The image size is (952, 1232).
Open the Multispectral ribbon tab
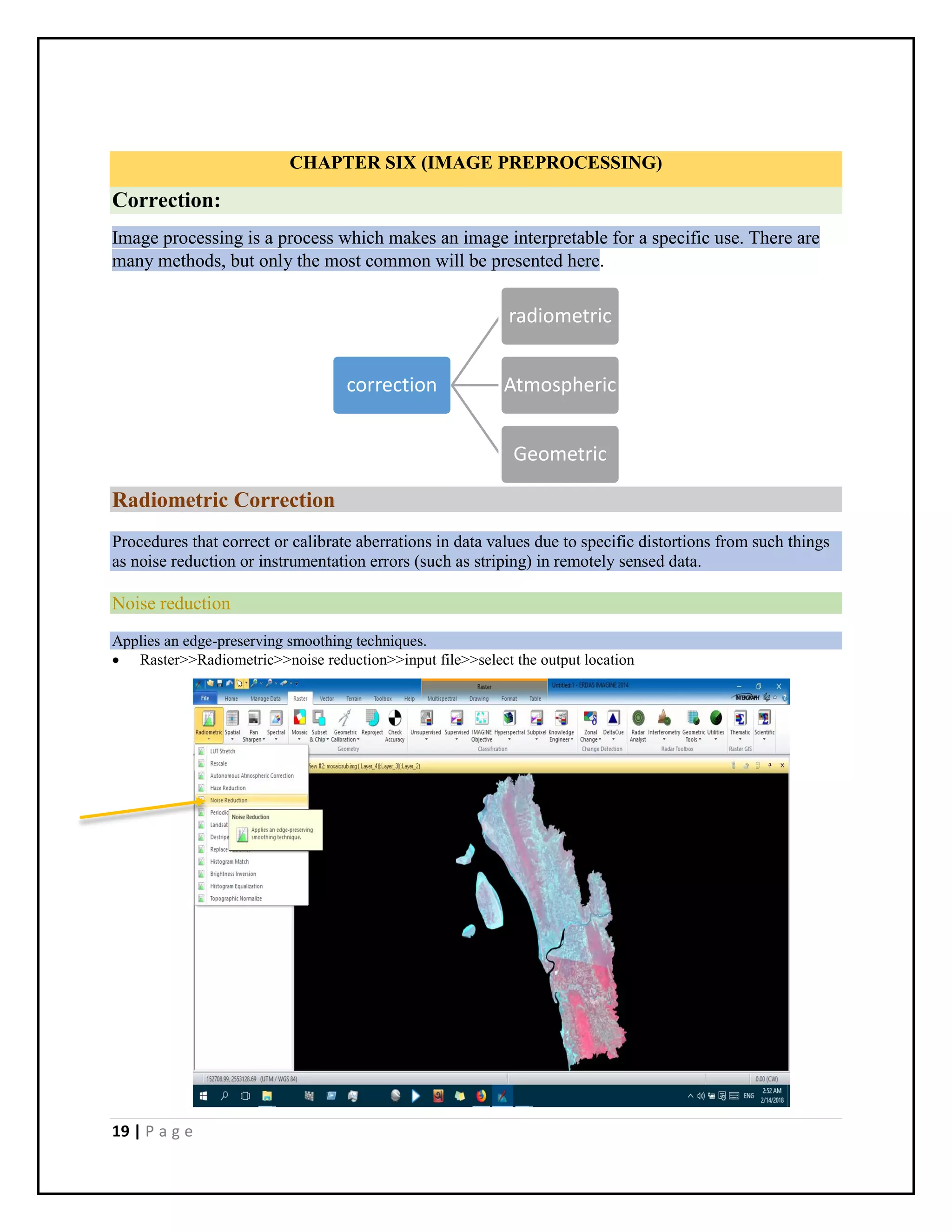(x=442, y=698)
